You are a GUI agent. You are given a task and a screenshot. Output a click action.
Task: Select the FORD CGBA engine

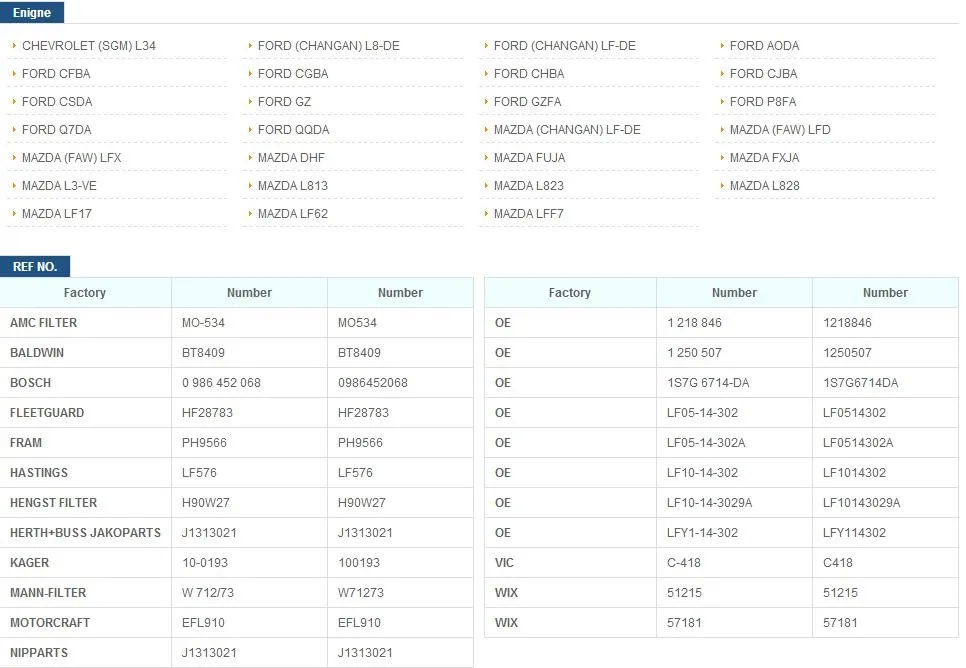point(293,74)
